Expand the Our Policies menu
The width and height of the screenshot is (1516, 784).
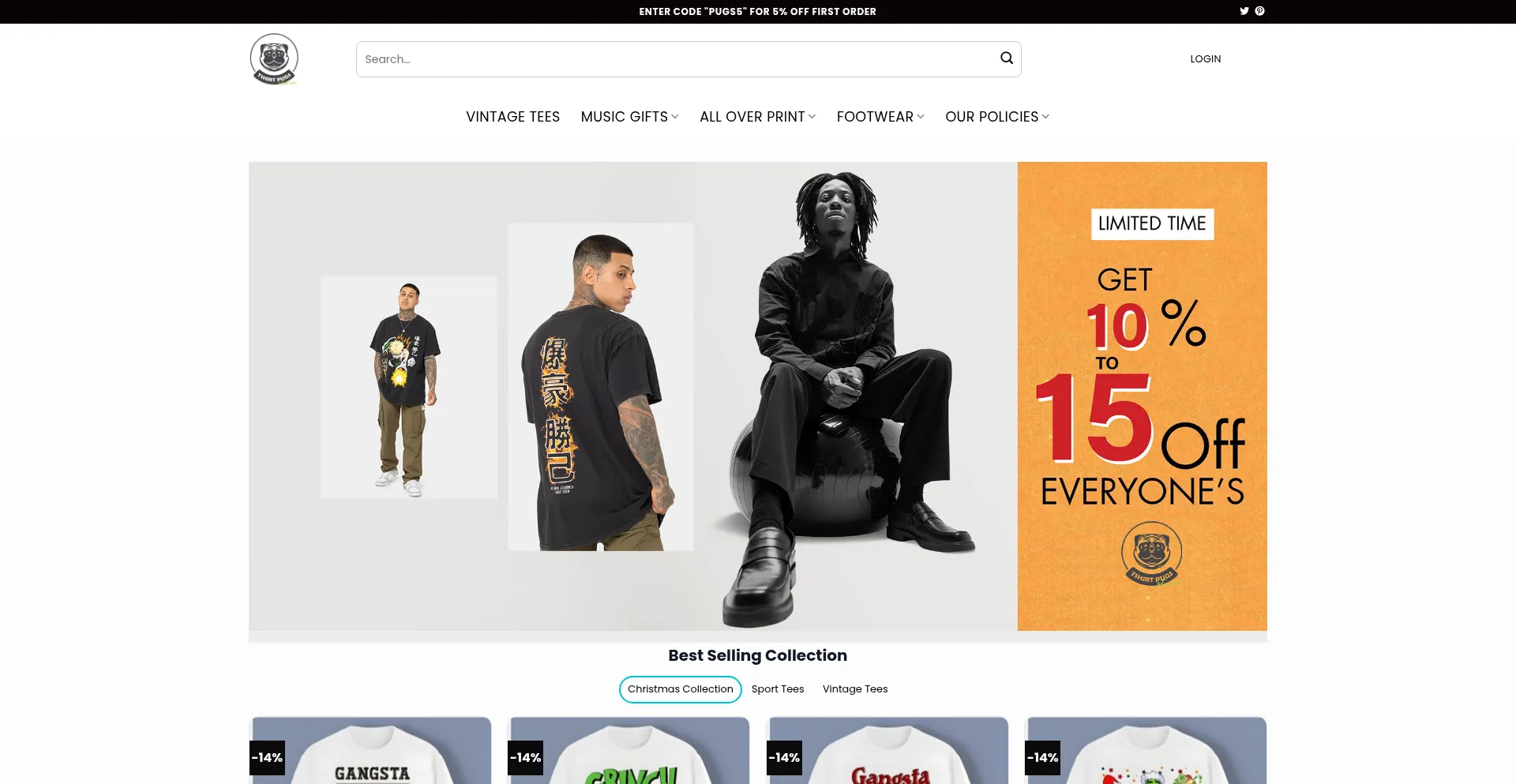pos(997,117)
